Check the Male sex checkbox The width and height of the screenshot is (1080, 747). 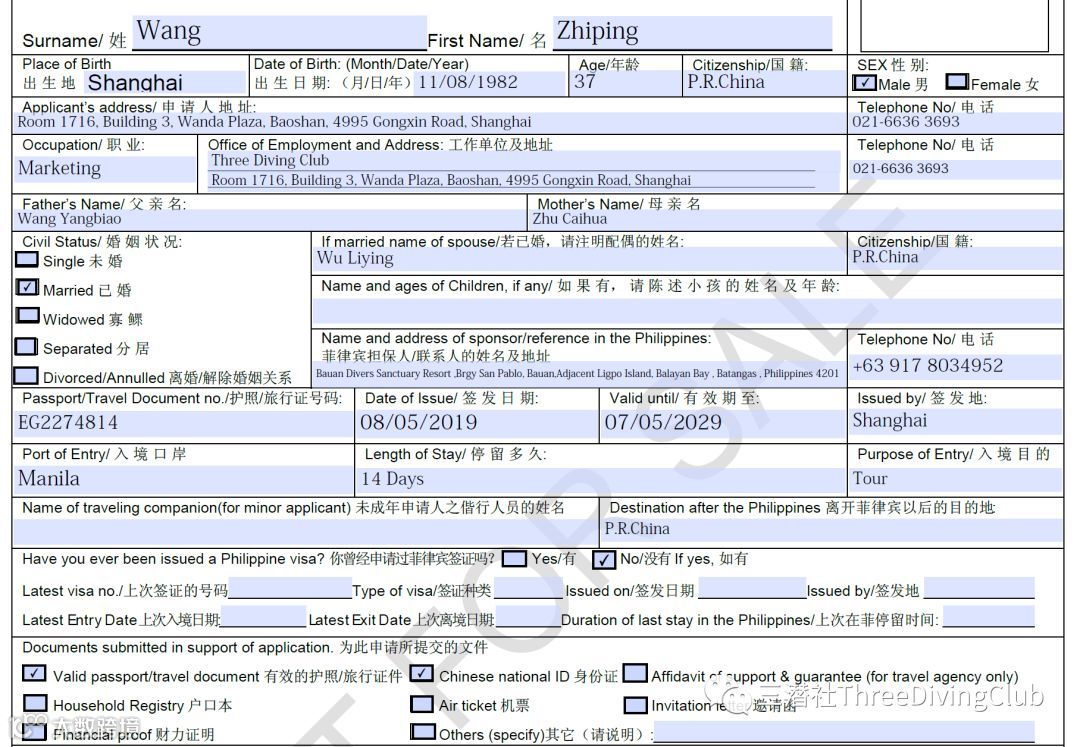(865, 83)
